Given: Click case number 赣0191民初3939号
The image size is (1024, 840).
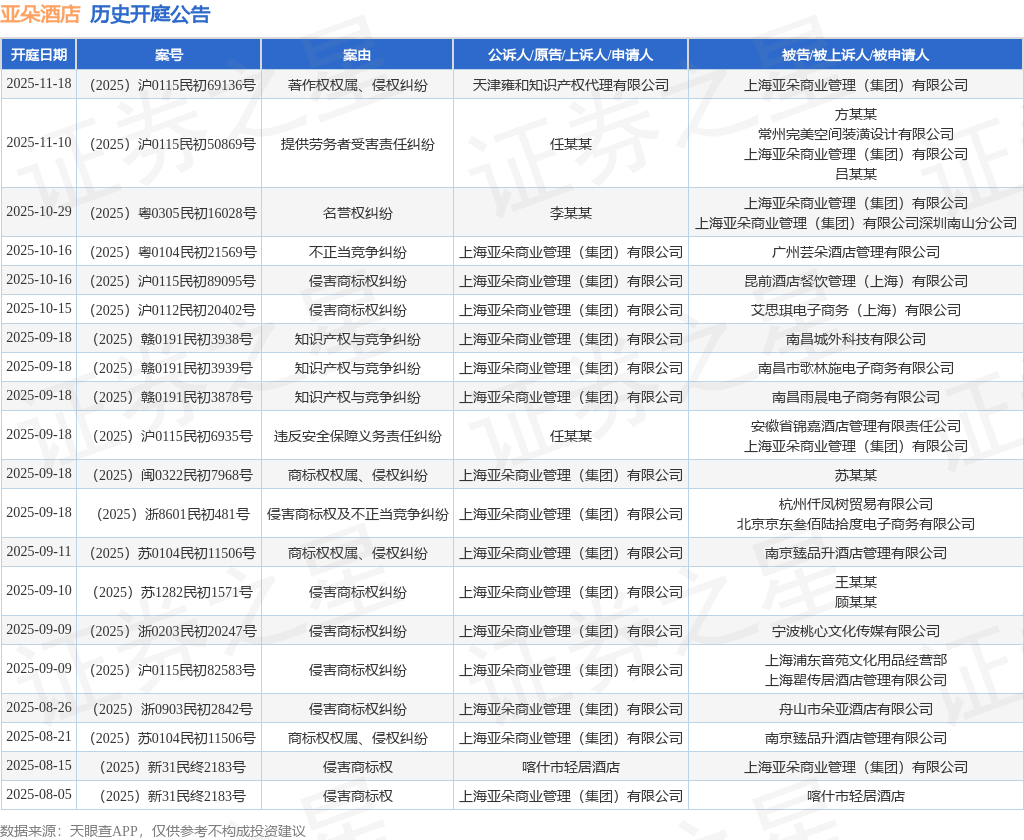Looking at the screenshot, I should pos(172,368).
